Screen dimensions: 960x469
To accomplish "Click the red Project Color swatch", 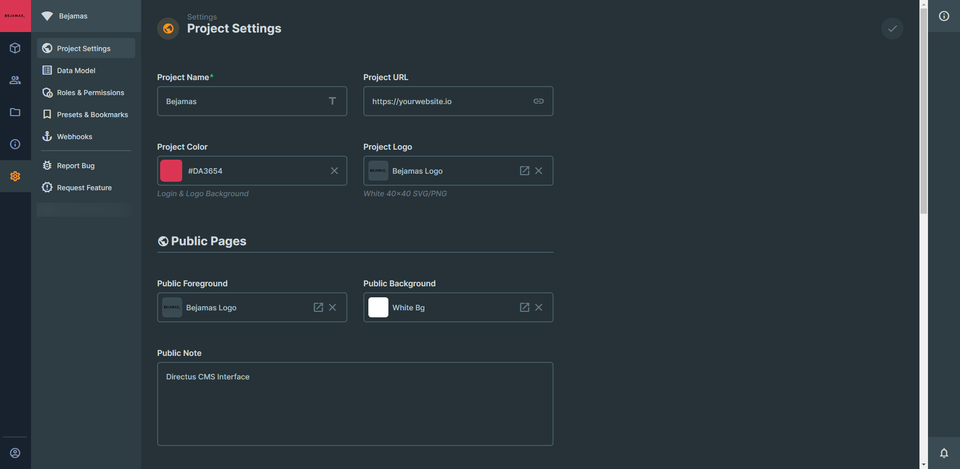I will 171,171.
